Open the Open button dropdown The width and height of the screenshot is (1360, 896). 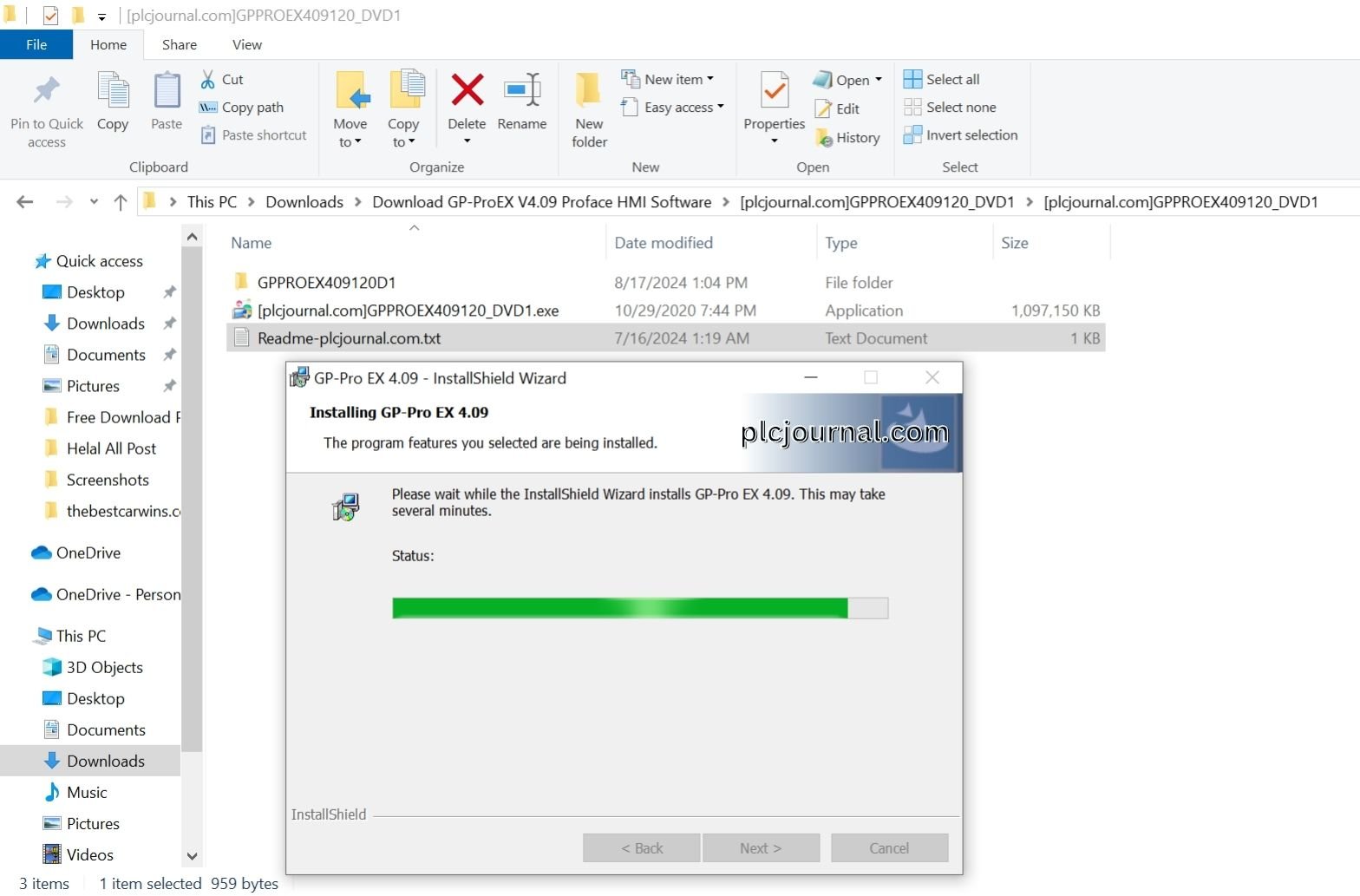pos(879,80)
